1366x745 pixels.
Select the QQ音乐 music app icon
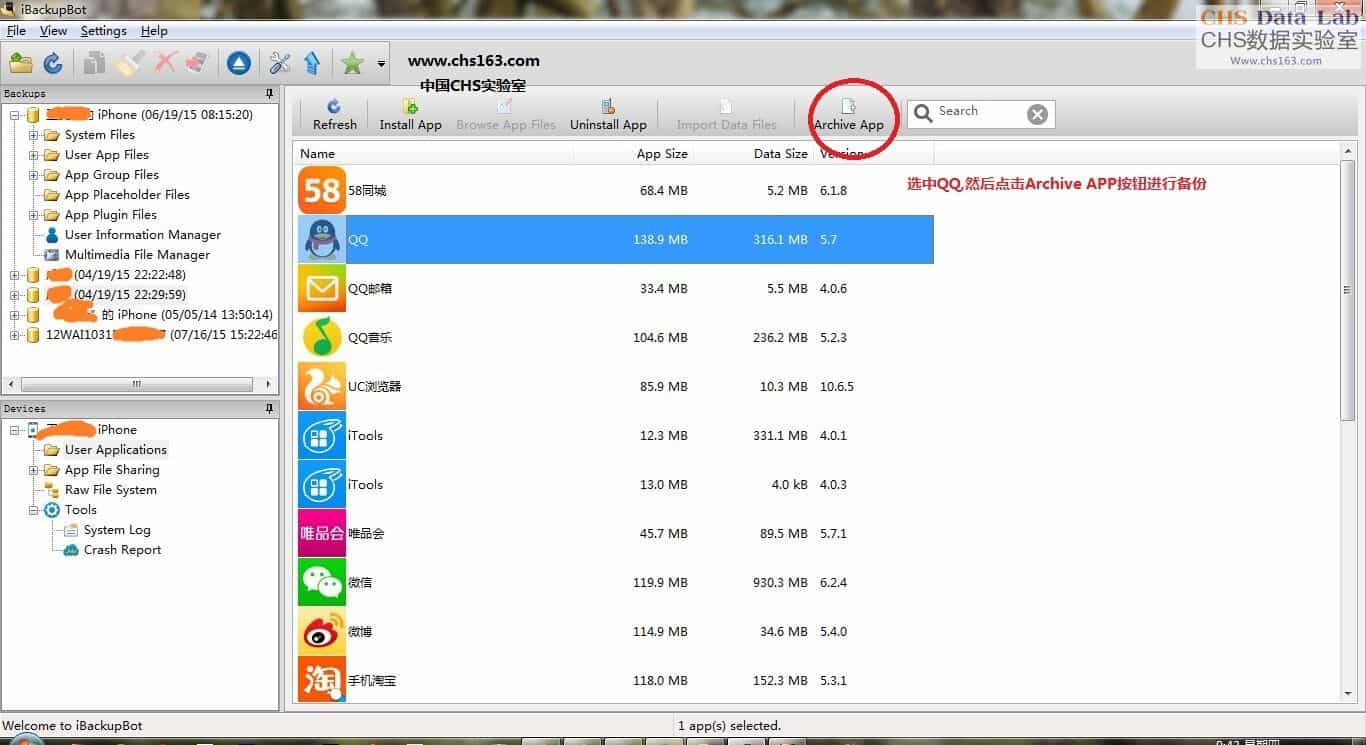tap(322, 337)
